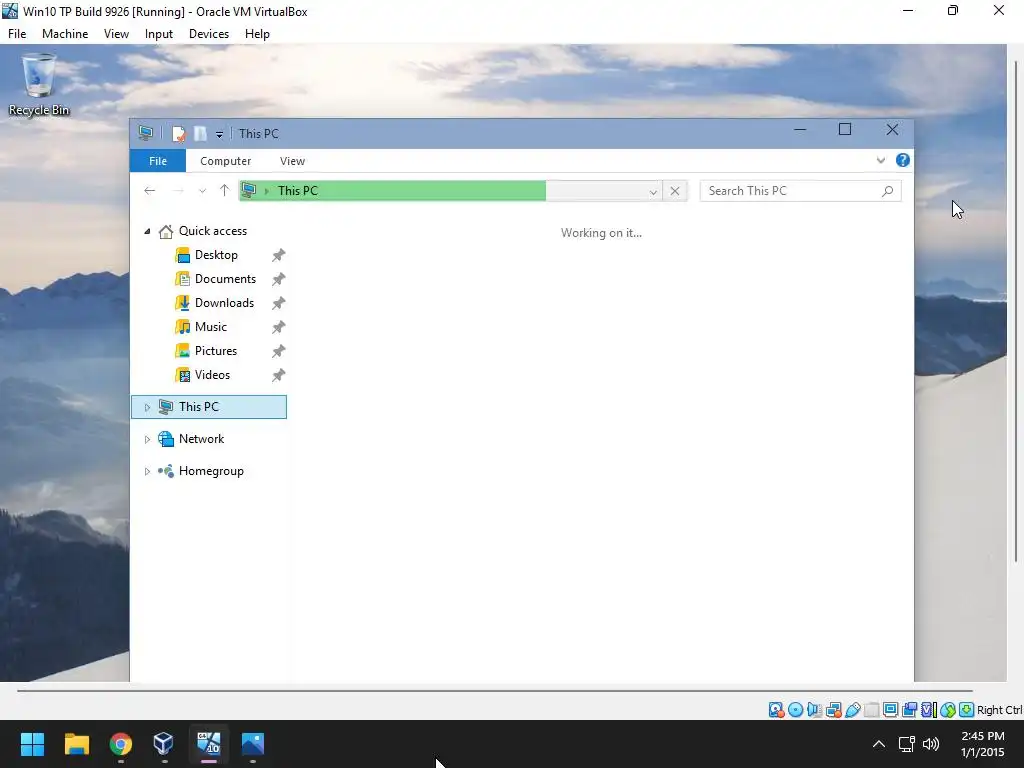Click the Properties icon in the quick access toolbar
Screen dimensions: 1024x768
(178, 134)
